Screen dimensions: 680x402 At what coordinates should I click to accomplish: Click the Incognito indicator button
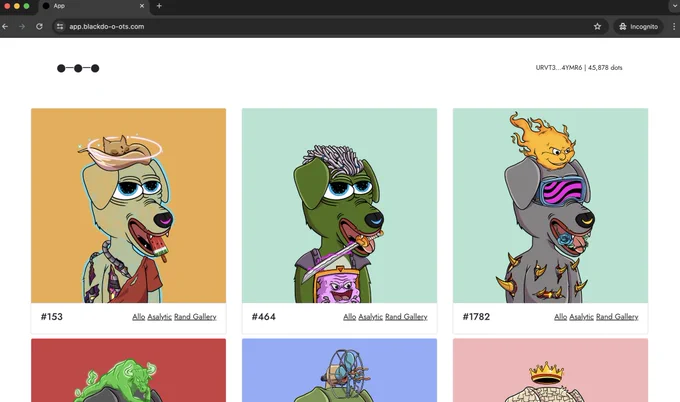coord(638,26)
